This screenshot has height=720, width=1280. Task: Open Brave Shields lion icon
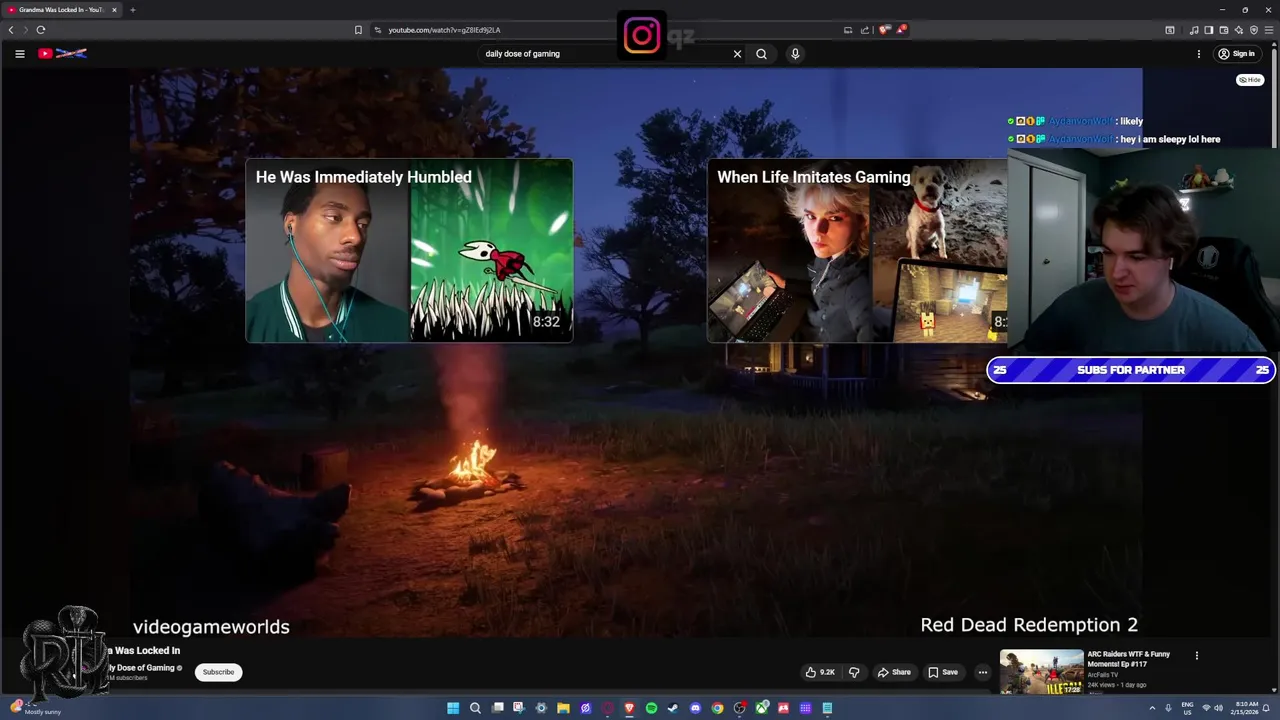click(x=885, y=30)
